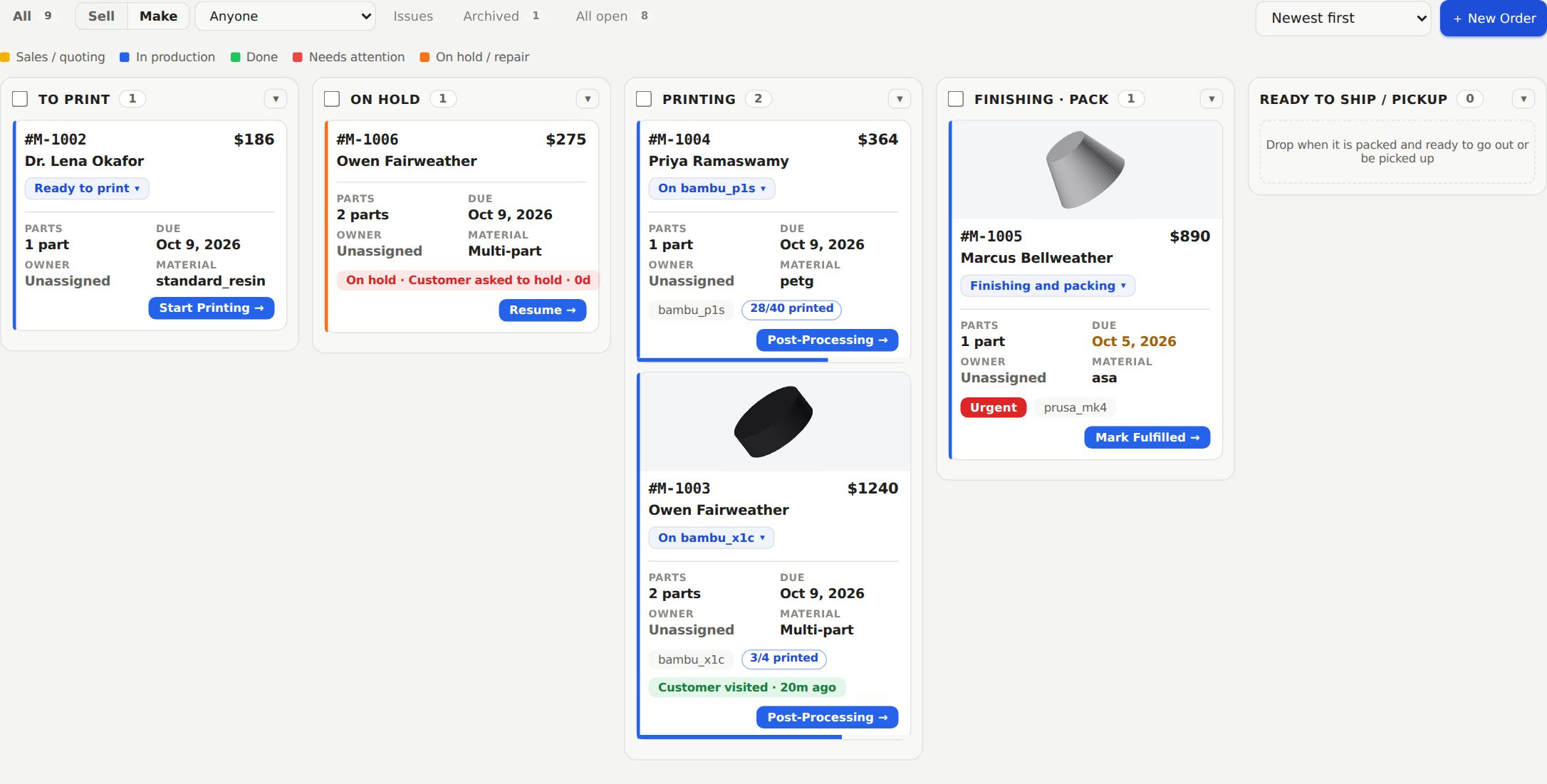
Task: Open order number #M-1004
Action: 679,140
